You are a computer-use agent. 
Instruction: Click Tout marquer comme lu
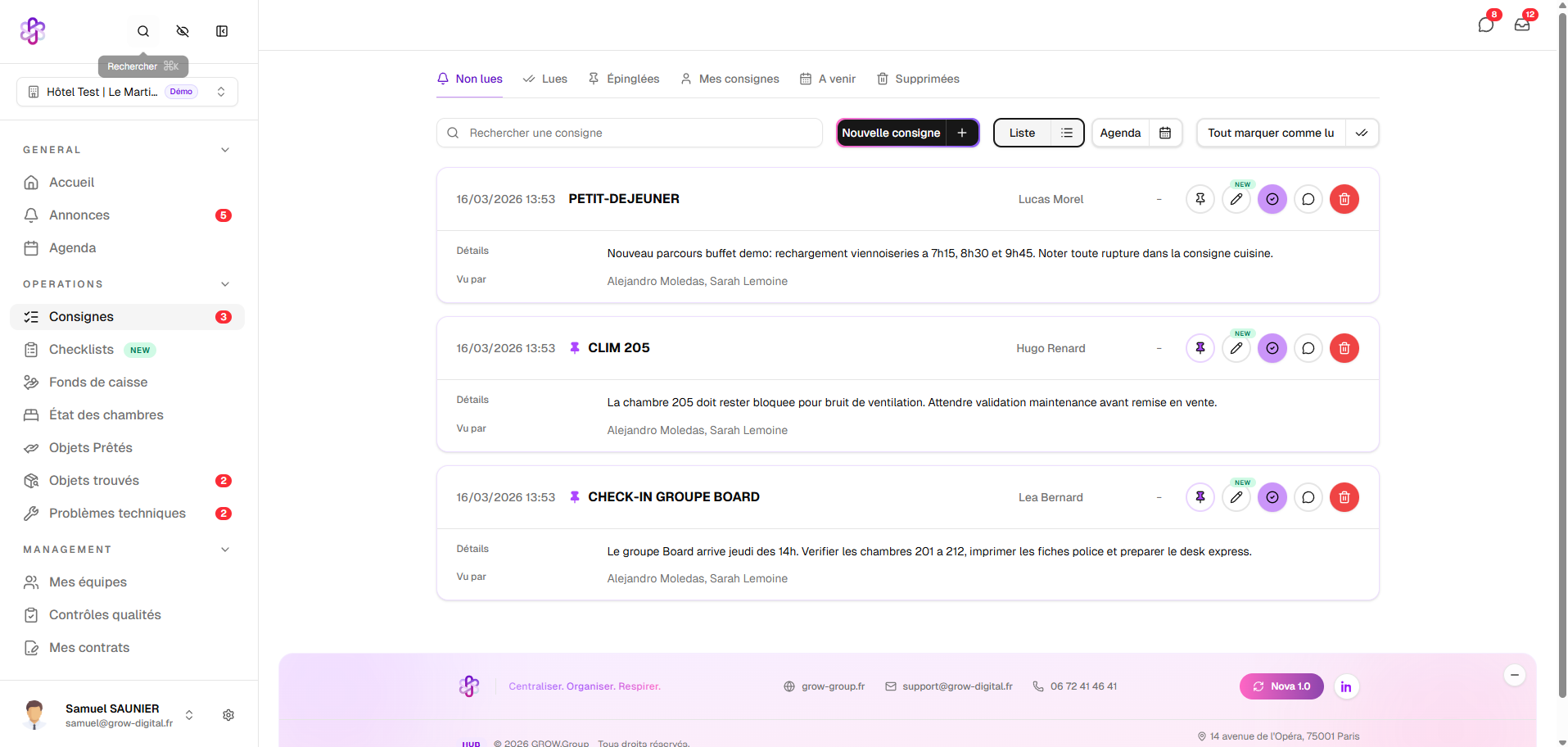point(1270,133)
